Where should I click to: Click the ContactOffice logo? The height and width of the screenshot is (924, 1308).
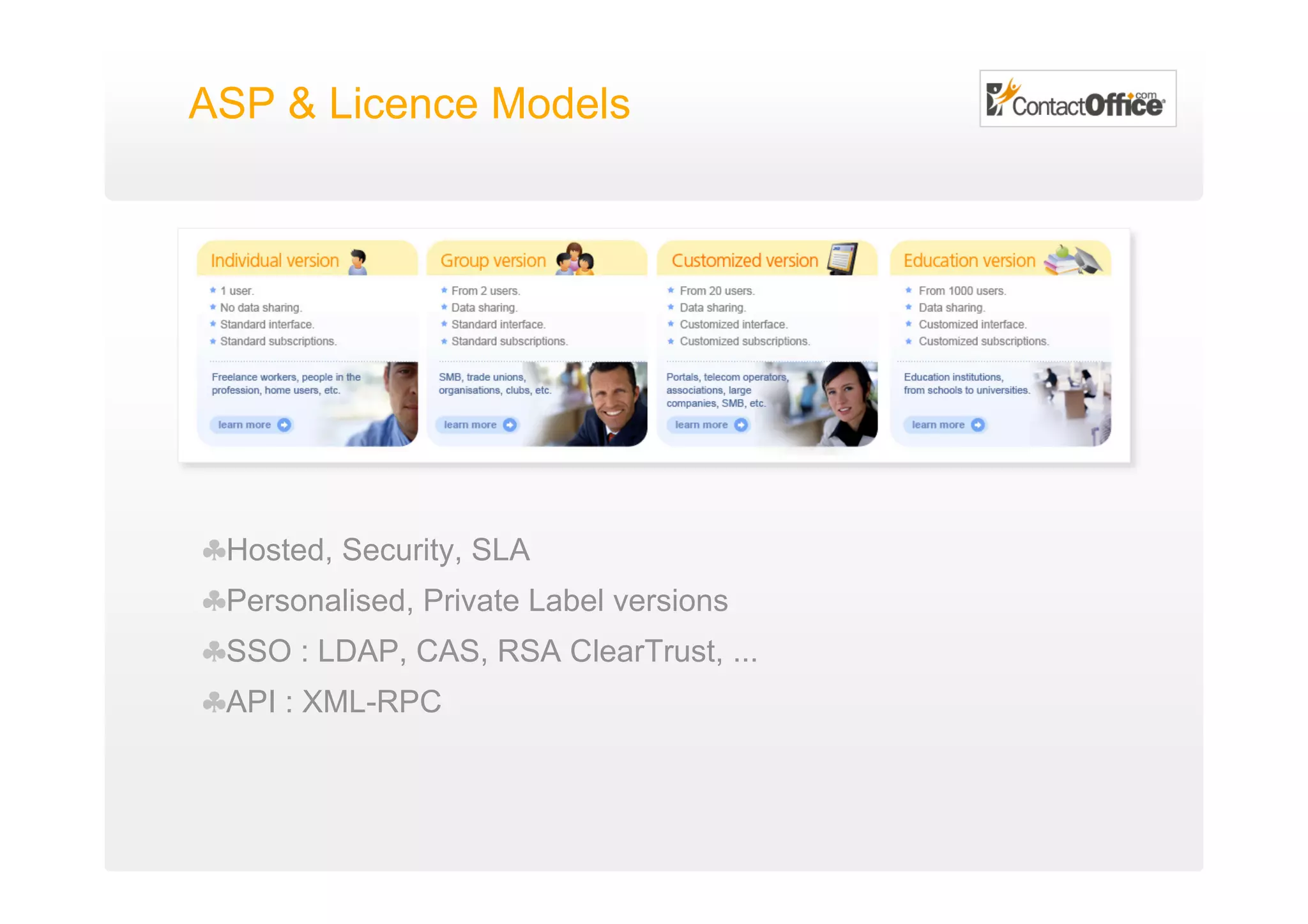pos(1077,99)
